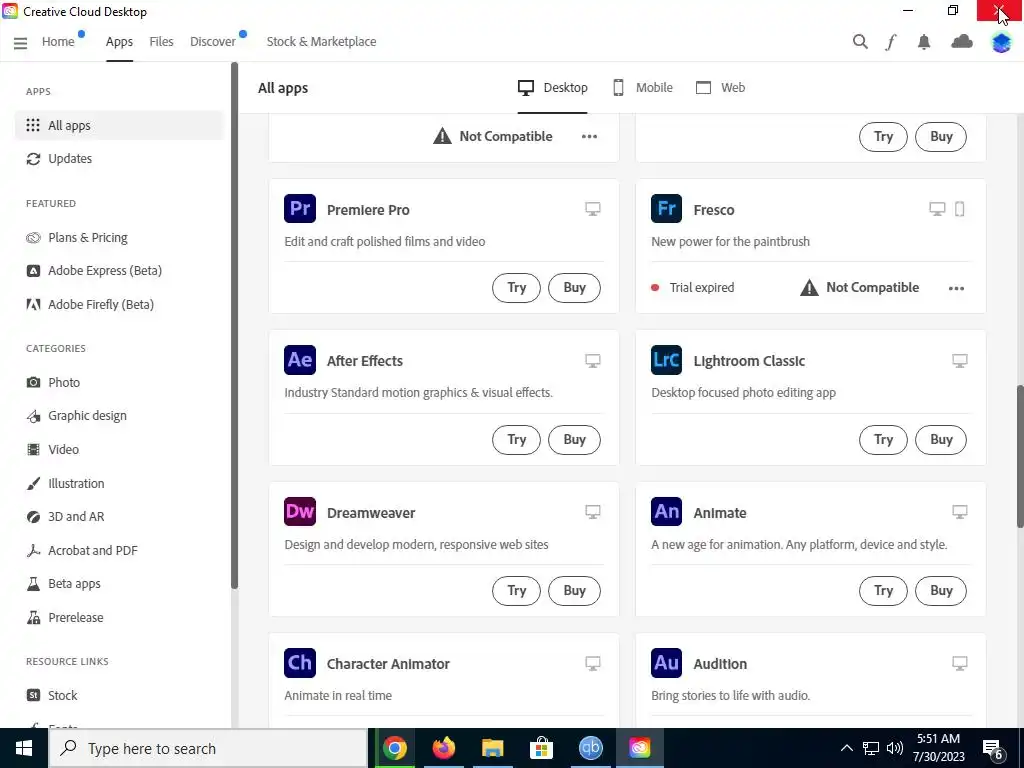Viewport: 1024px width, 768px height.
Task: Click the Windows Start button
Action: point(24,748)
